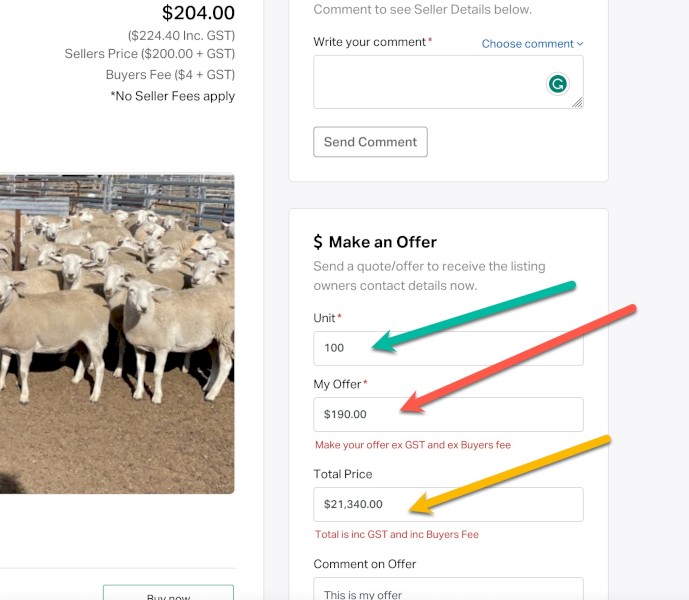This screenshot has width=689, height=600.
Task: Click the red 'Total is inc GST' note
Action: [397, 535]
